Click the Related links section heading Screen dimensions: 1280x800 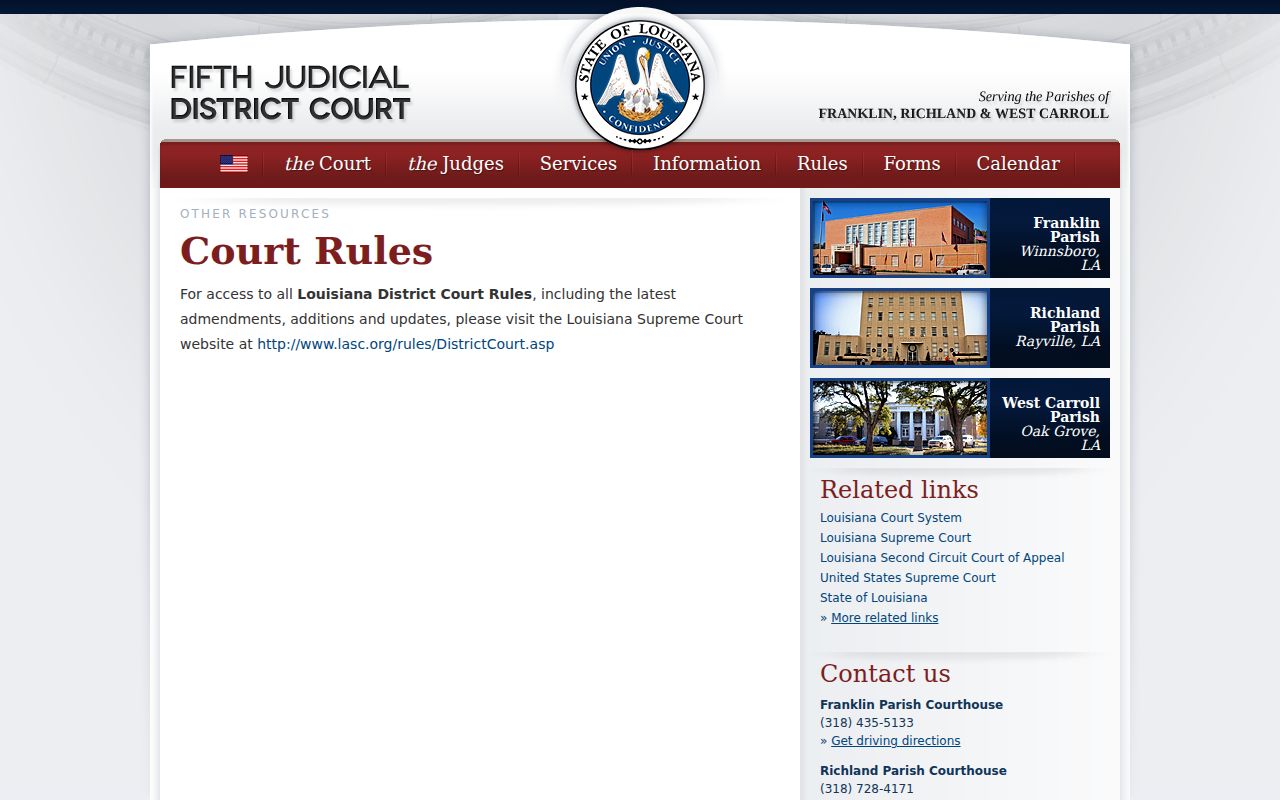(x=899, y=490)
